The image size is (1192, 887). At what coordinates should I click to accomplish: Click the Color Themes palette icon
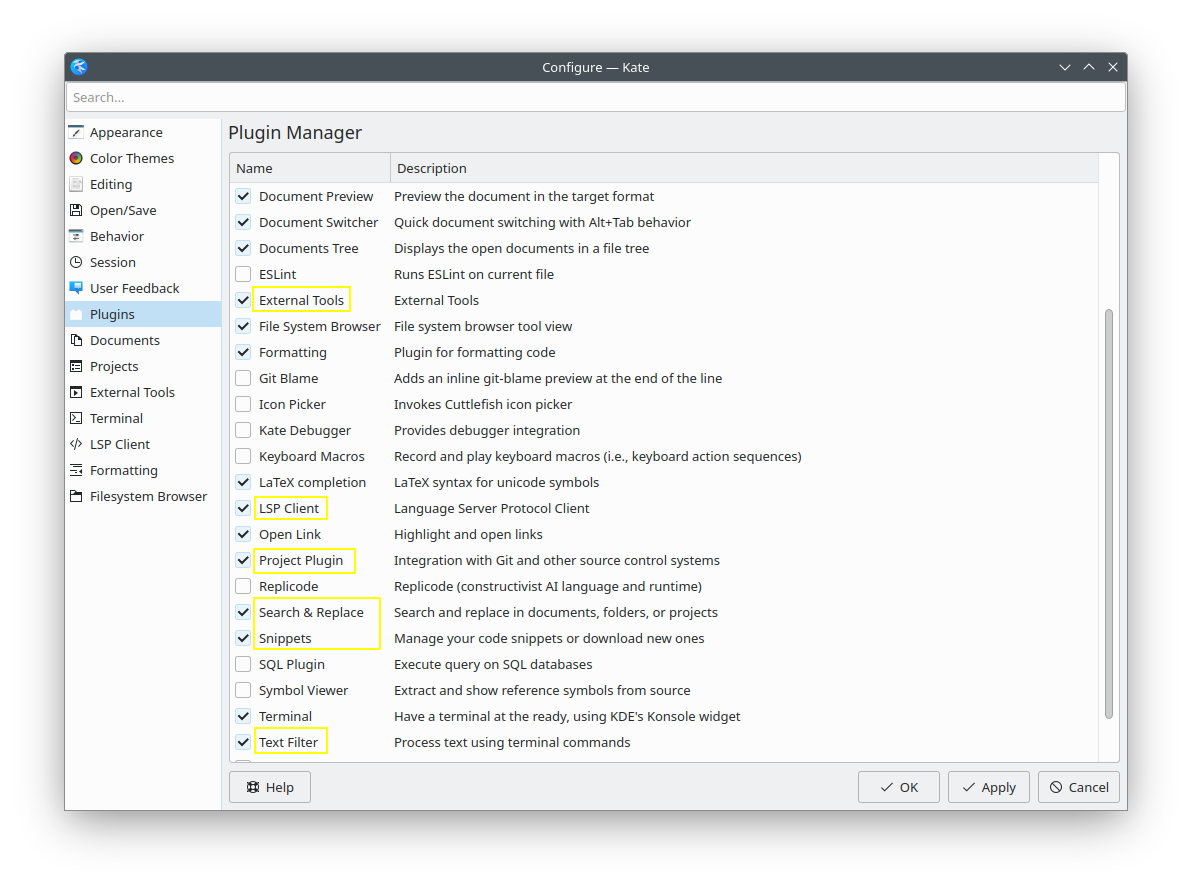coord(76,158)
